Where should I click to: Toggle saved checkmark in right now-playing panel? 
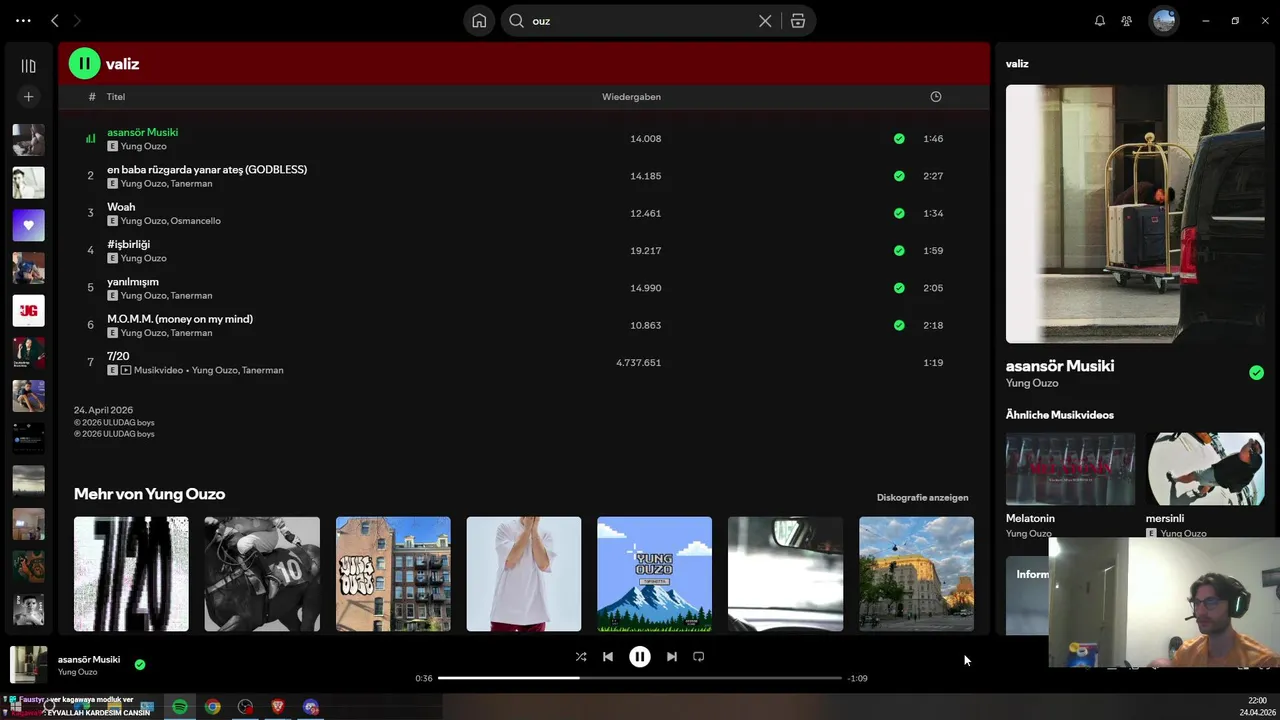(x=1256, y=373)
